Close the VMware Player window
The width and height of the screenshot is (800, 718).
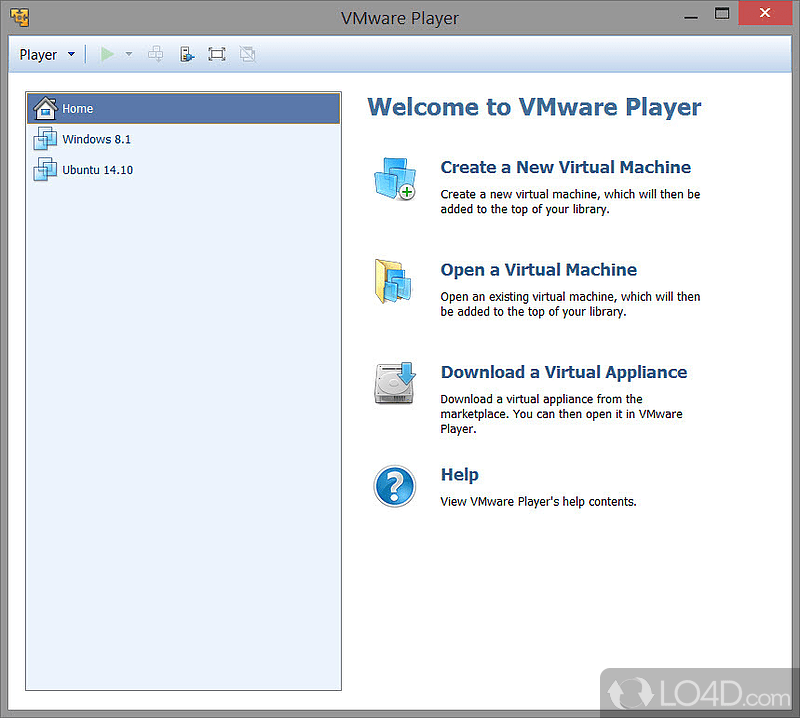click(x=764, y=13)
